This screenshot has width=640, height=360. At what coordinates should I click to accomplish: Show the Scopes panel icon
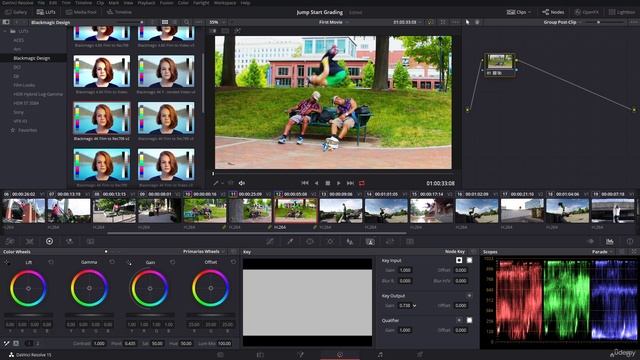(x=610, y=241)
